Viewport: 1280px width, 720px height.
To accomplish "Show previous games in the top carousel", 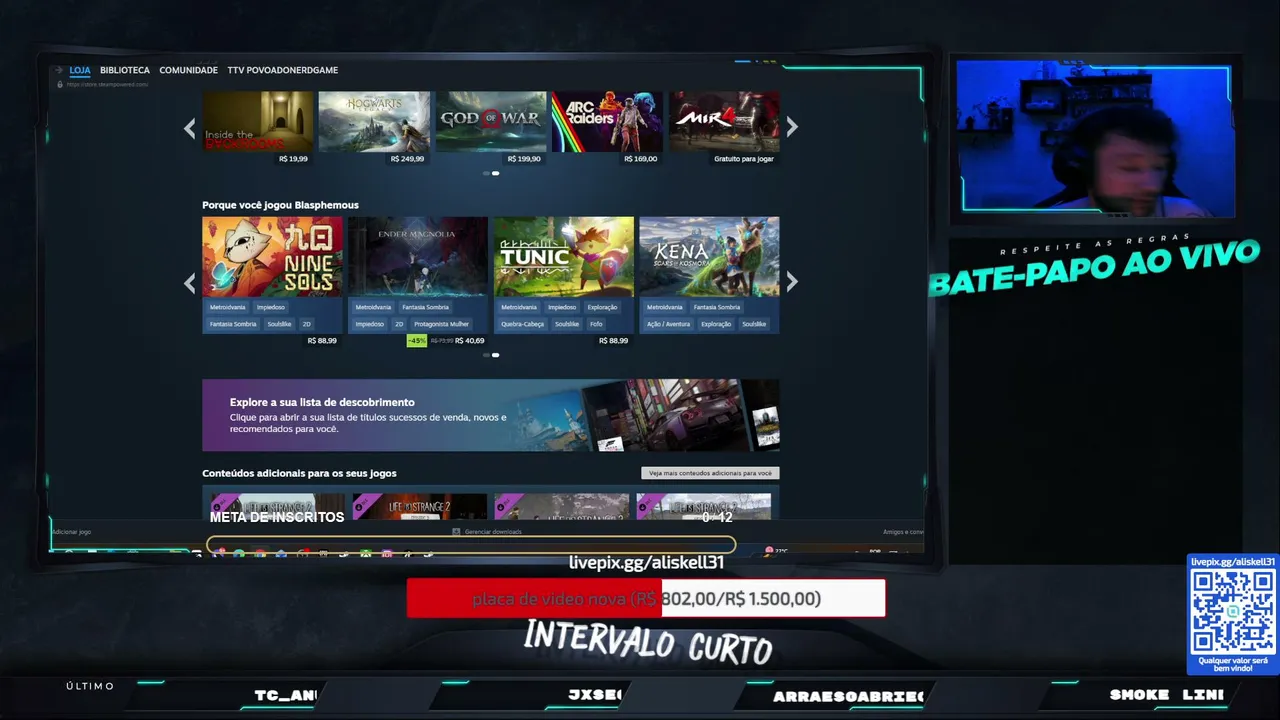I will [x=189, y=127].
